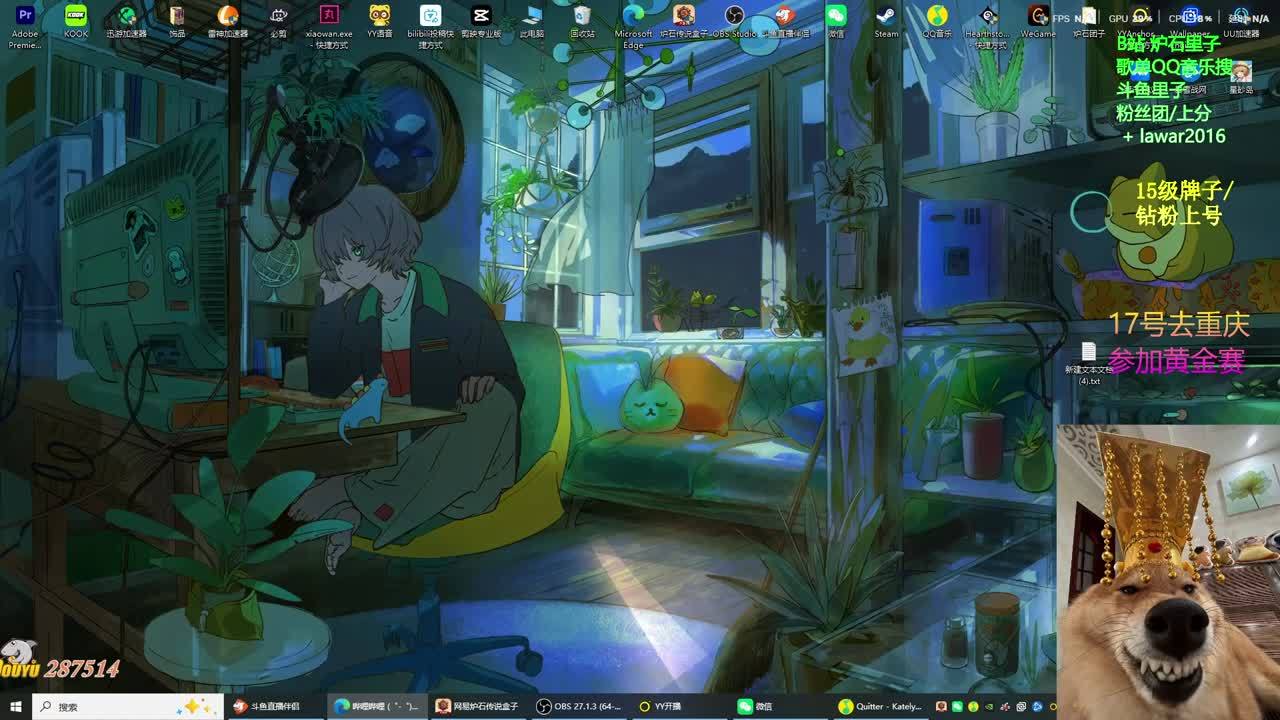1280x720 pixels.
Task: Open the 微信 desktop icon
Action: point(836,17)
